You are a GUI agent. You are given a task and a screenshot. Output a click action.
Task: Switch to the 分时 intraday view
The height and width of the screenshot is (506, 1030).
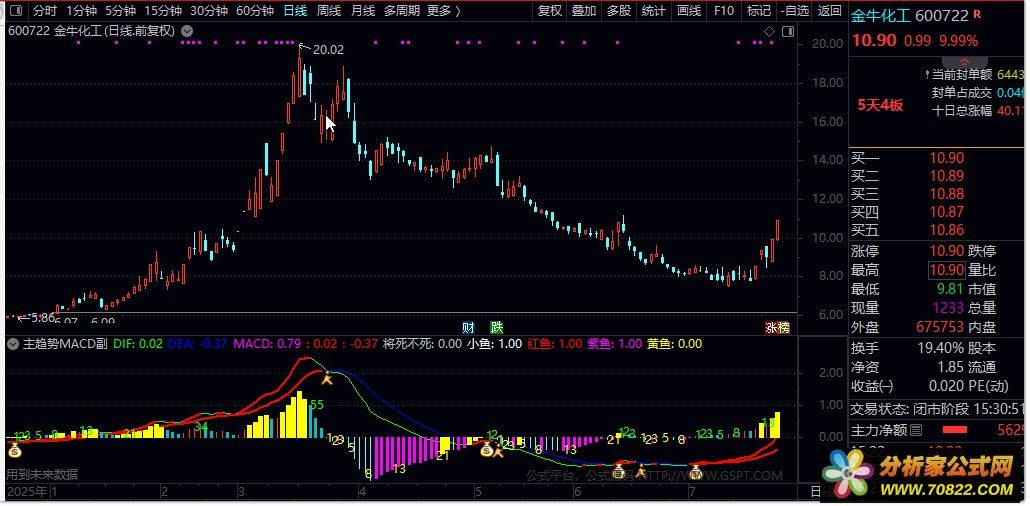click(x=45, y=11)
